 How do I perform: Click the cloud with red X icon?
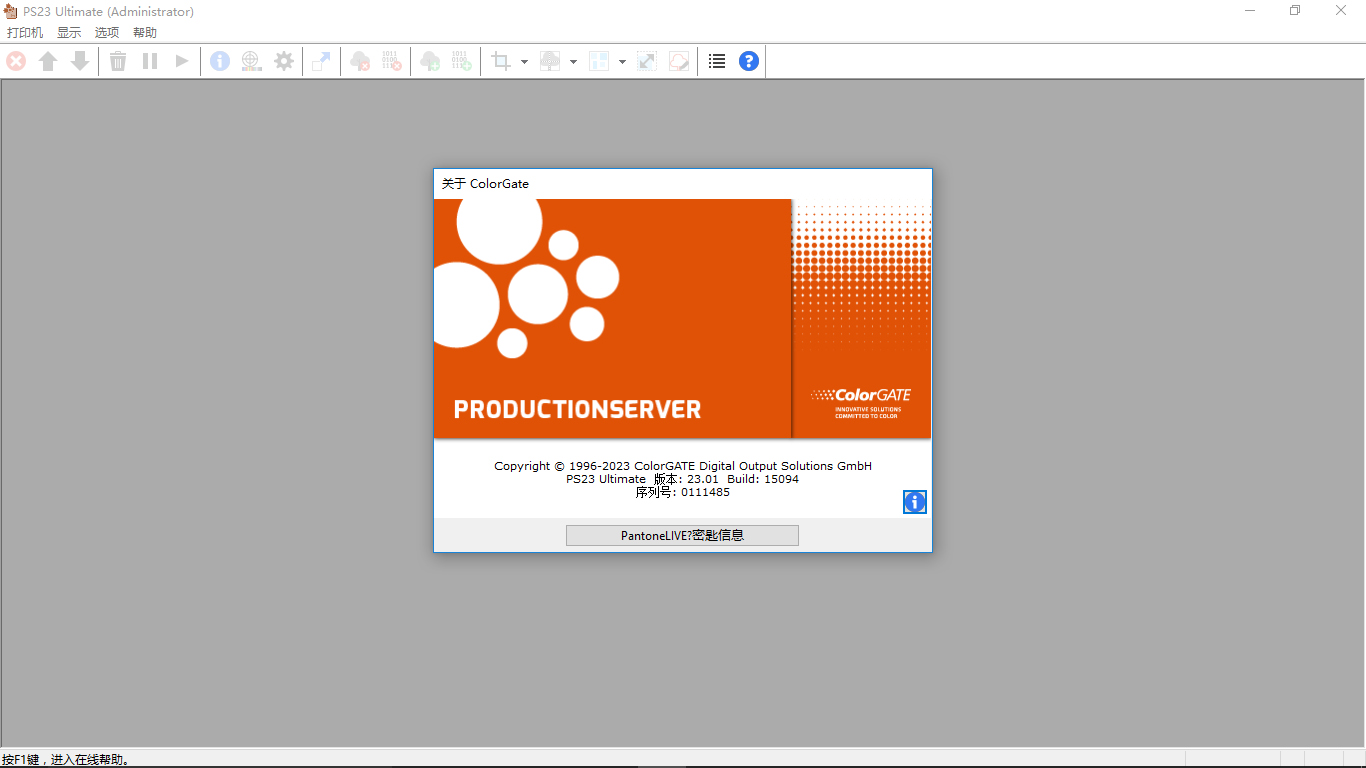(360, 61)
